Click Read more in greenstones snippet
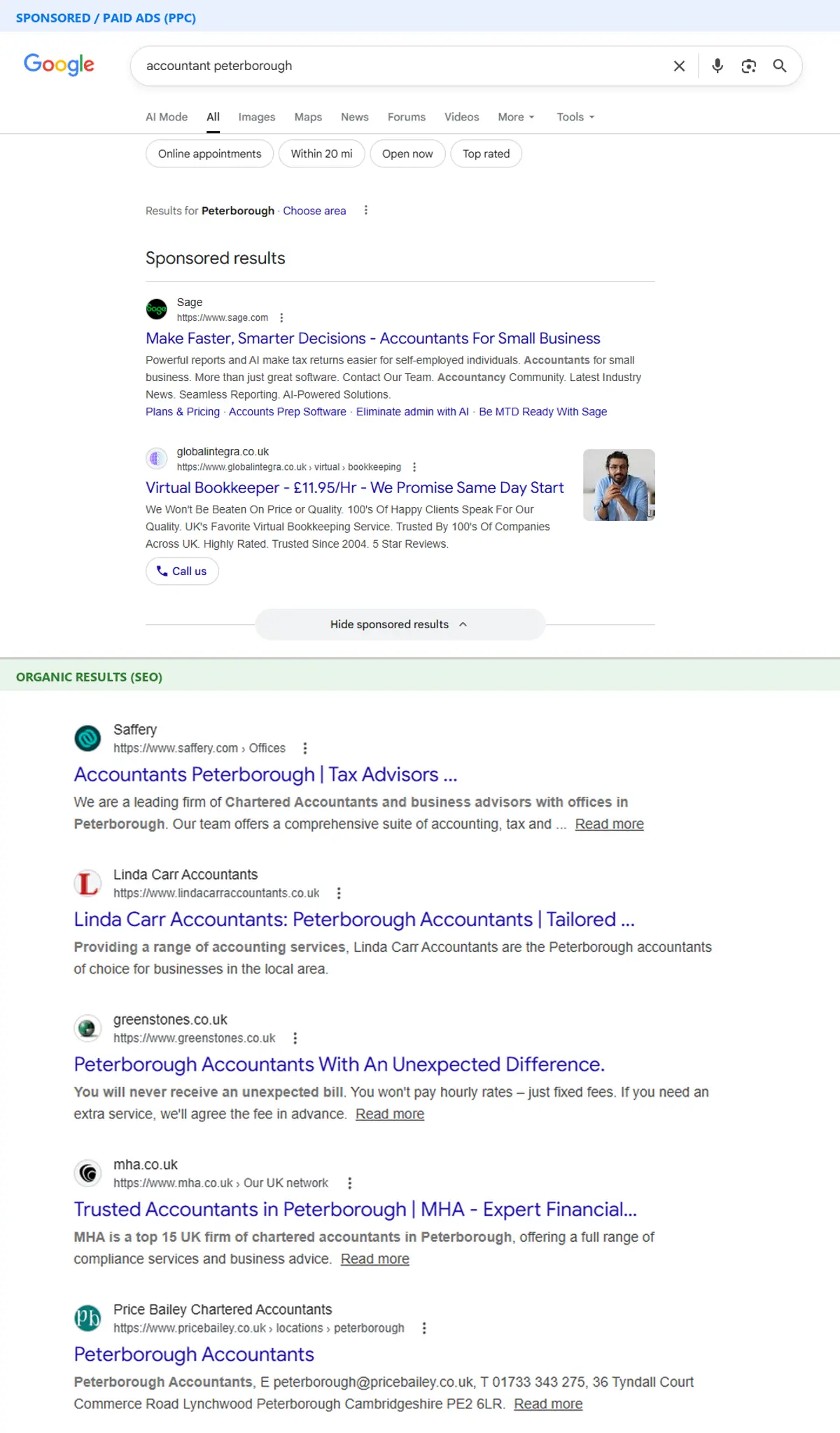The height and width of the screenshot is (1433, 840). coord(390,1114)
